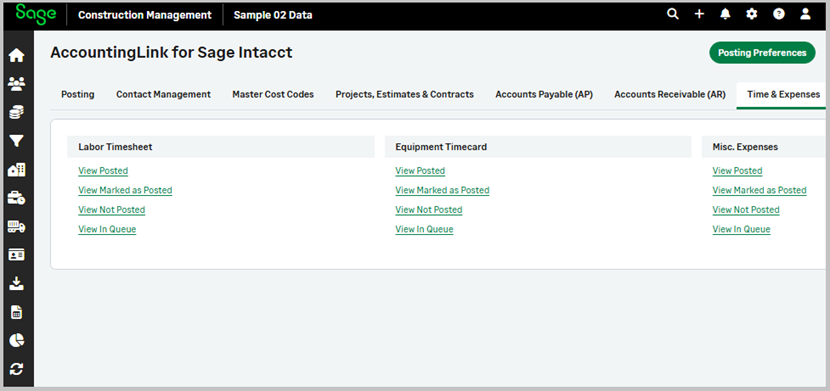This screenshot has width=830, height=391.
Task: Select the Master Cost Codes tab
Action: tap(273, 94)
